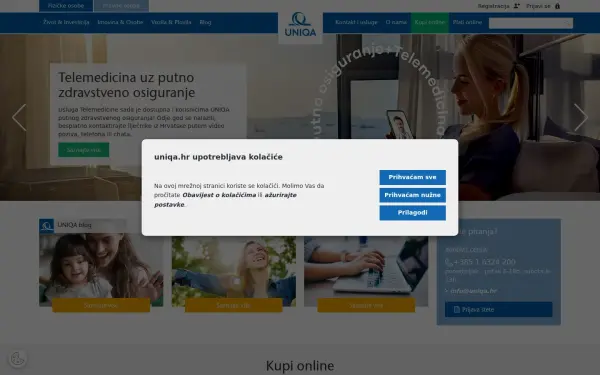This screenshot has height=375, width=600.
Task: Open the Blog menu item
Action: click(x=205, y=22)
